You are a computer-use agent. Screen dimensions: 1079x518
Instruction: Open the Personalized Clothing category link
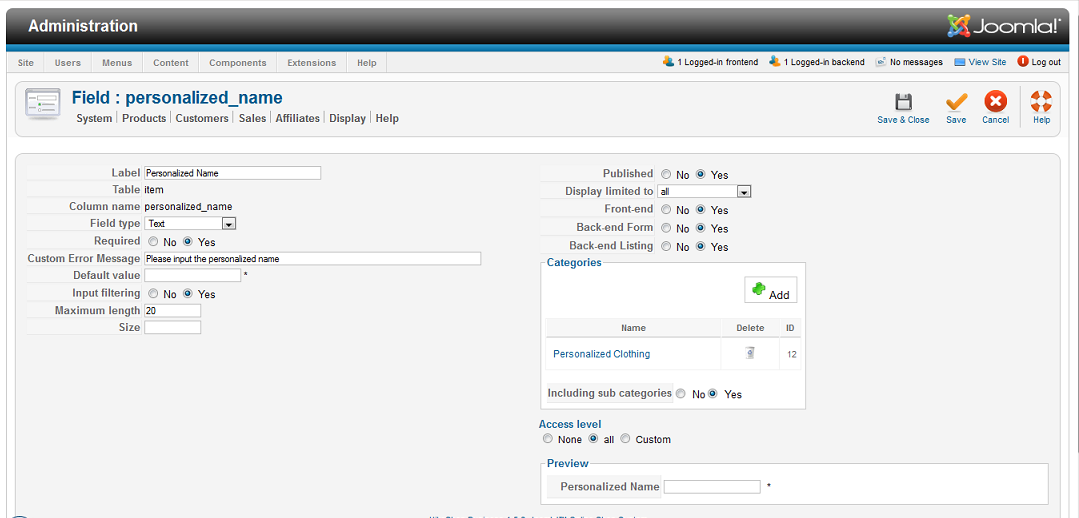point(601,354)
